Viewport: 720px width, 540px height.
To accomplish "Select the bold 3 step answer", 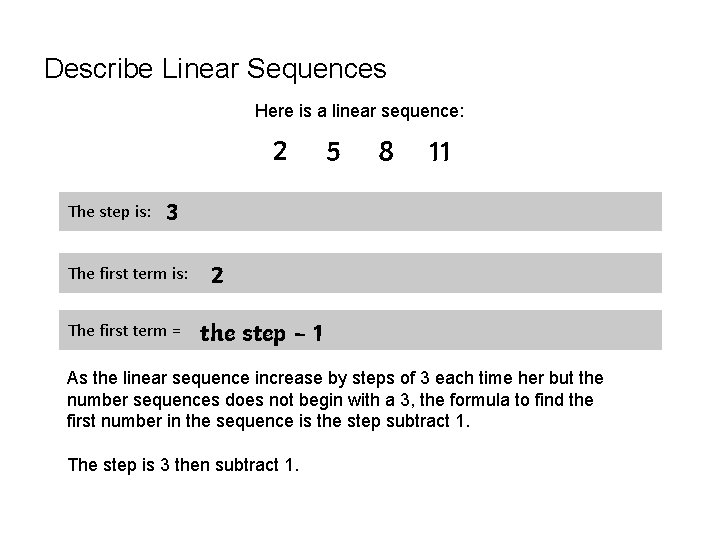I will pyautogui.click(x=173, y=212).
